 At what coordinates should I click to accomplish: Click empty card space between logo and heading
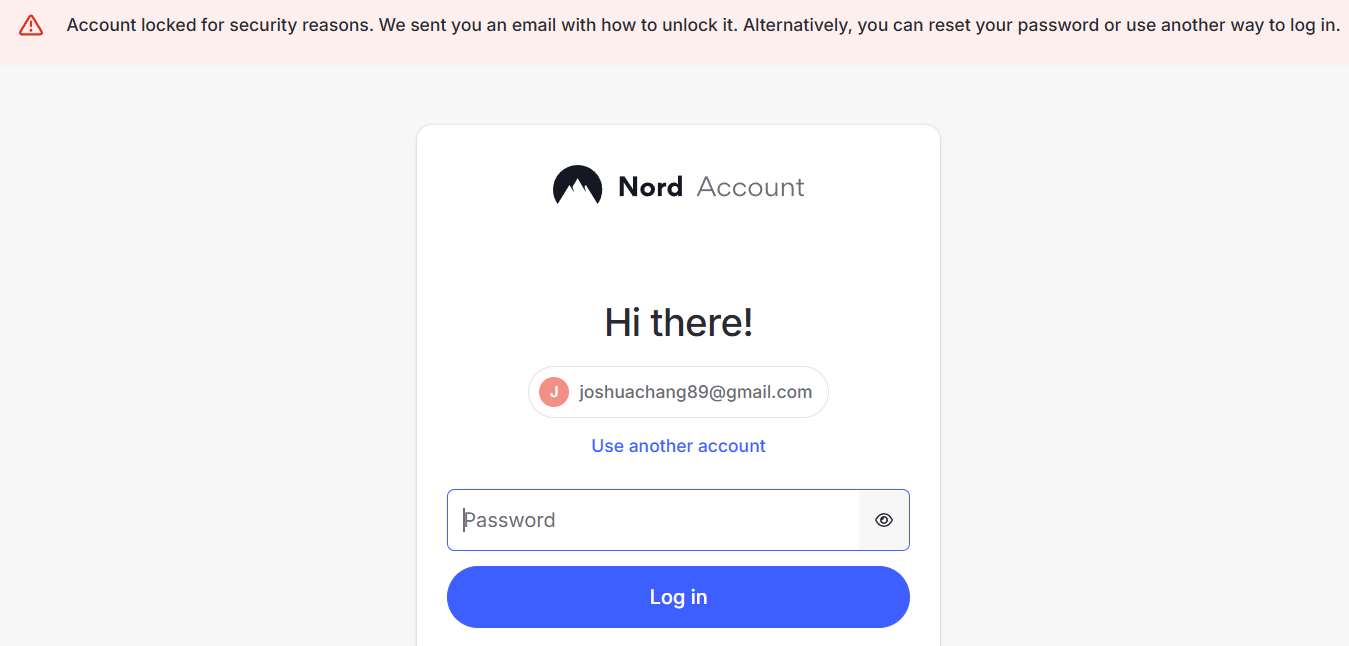678,255
